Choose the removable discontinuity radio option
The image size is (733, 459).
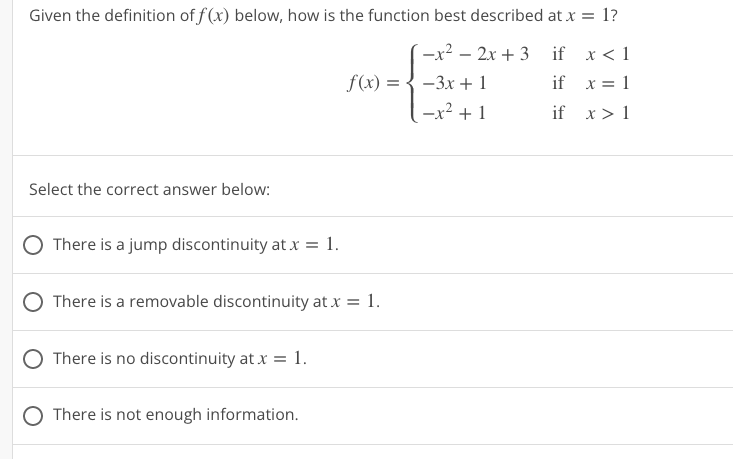click(x=33, y=302)
